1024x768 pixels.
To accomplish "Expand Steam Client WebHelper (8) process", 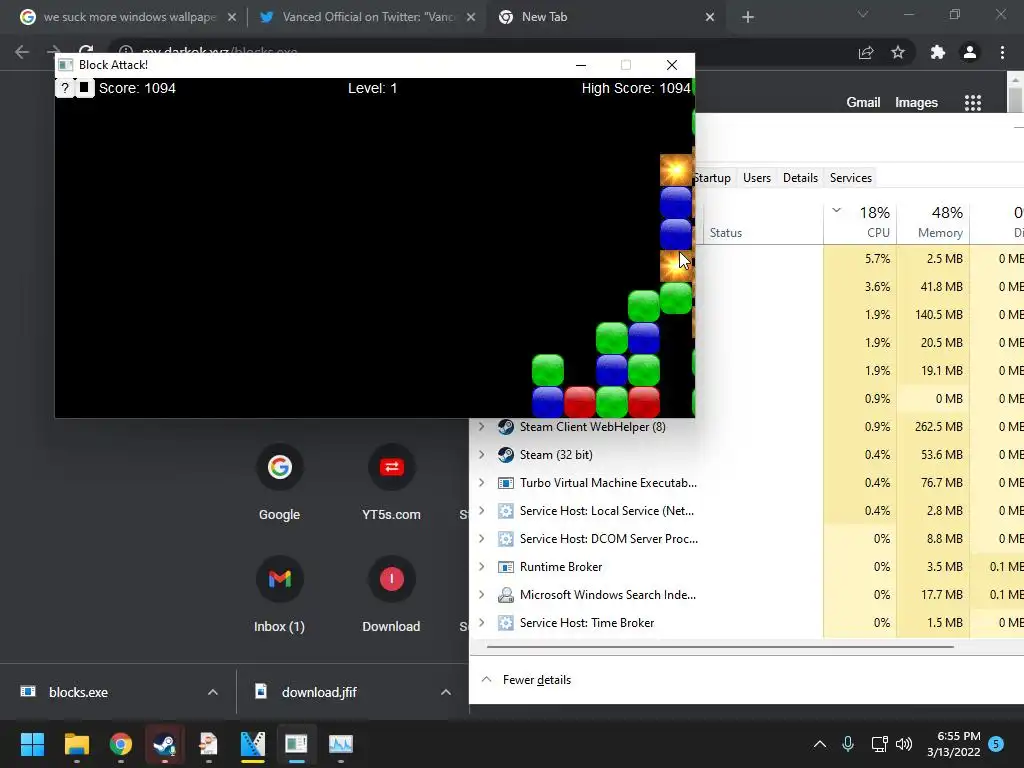I will 482,426.
